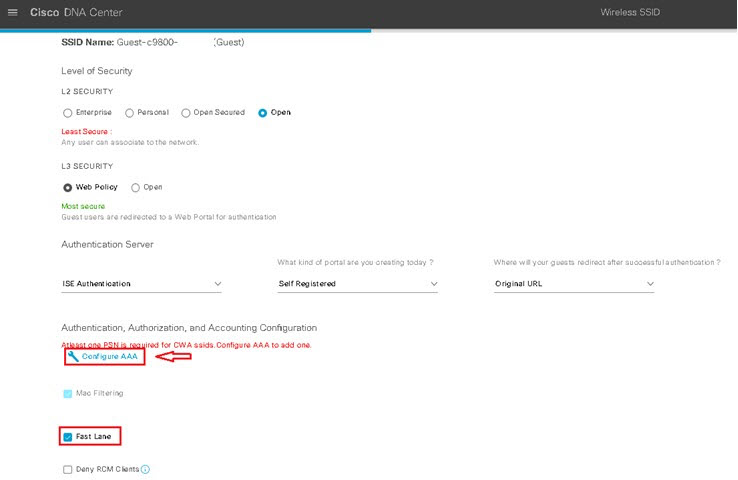Screen dimensions: 738x480
Task: Toggle the Mac Filtering checkbox
Action: [x=68, y=393]
